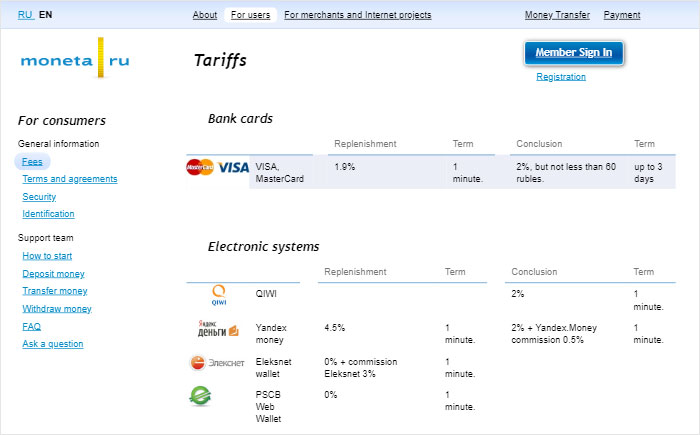
Task: Click the VISA, MasterCard row label
Action: (279, 173)
